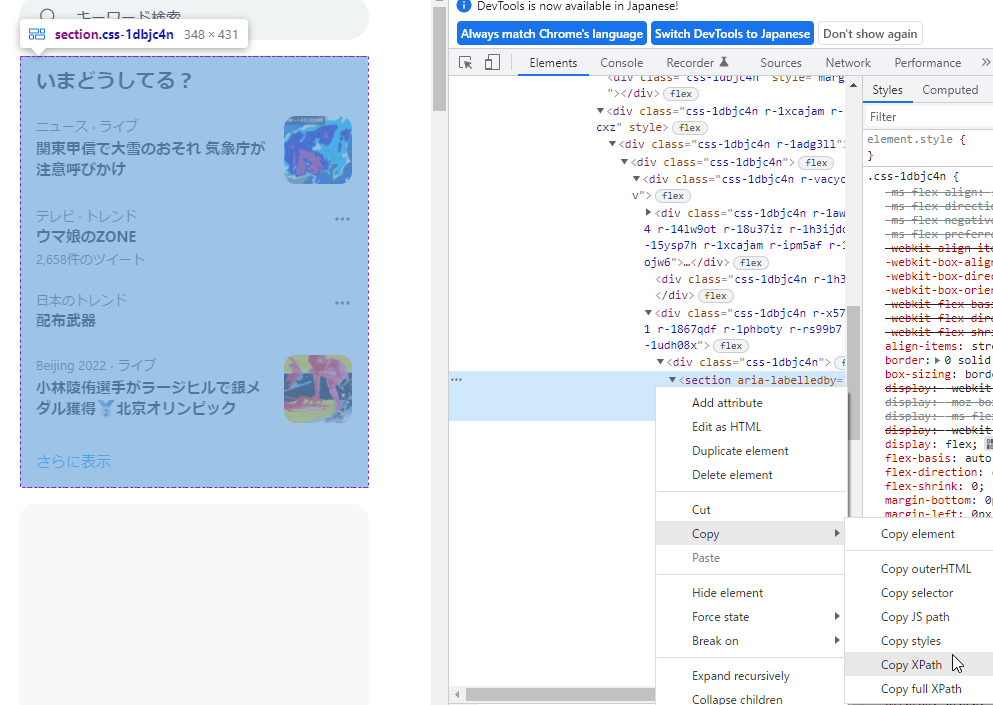Click the horizontal scrollbar left arrow
Image resolution: width=993 pixels, height=705 pixels.
[457, 694]
